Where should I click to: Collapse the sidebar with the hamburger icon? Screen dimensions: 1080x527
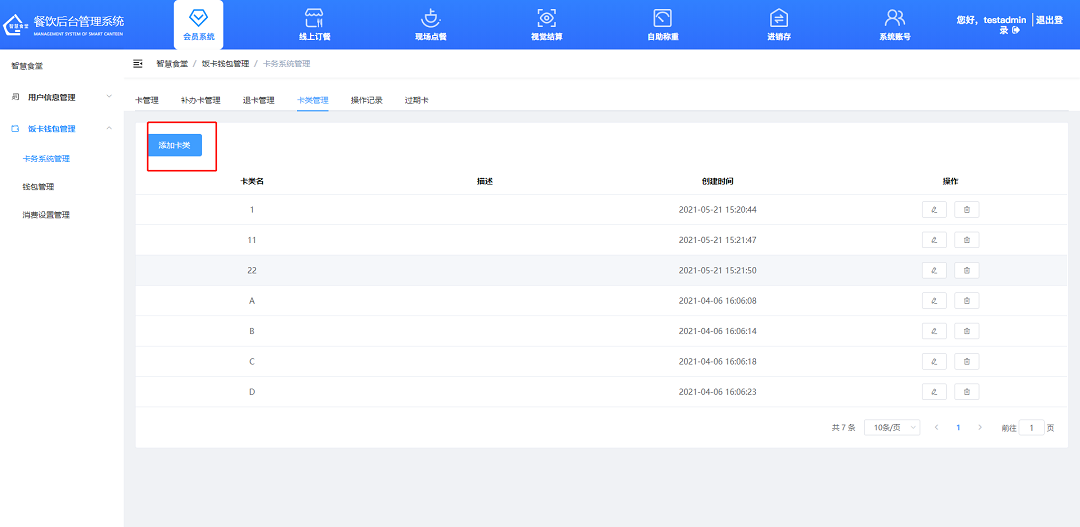[x=138, y=64]
